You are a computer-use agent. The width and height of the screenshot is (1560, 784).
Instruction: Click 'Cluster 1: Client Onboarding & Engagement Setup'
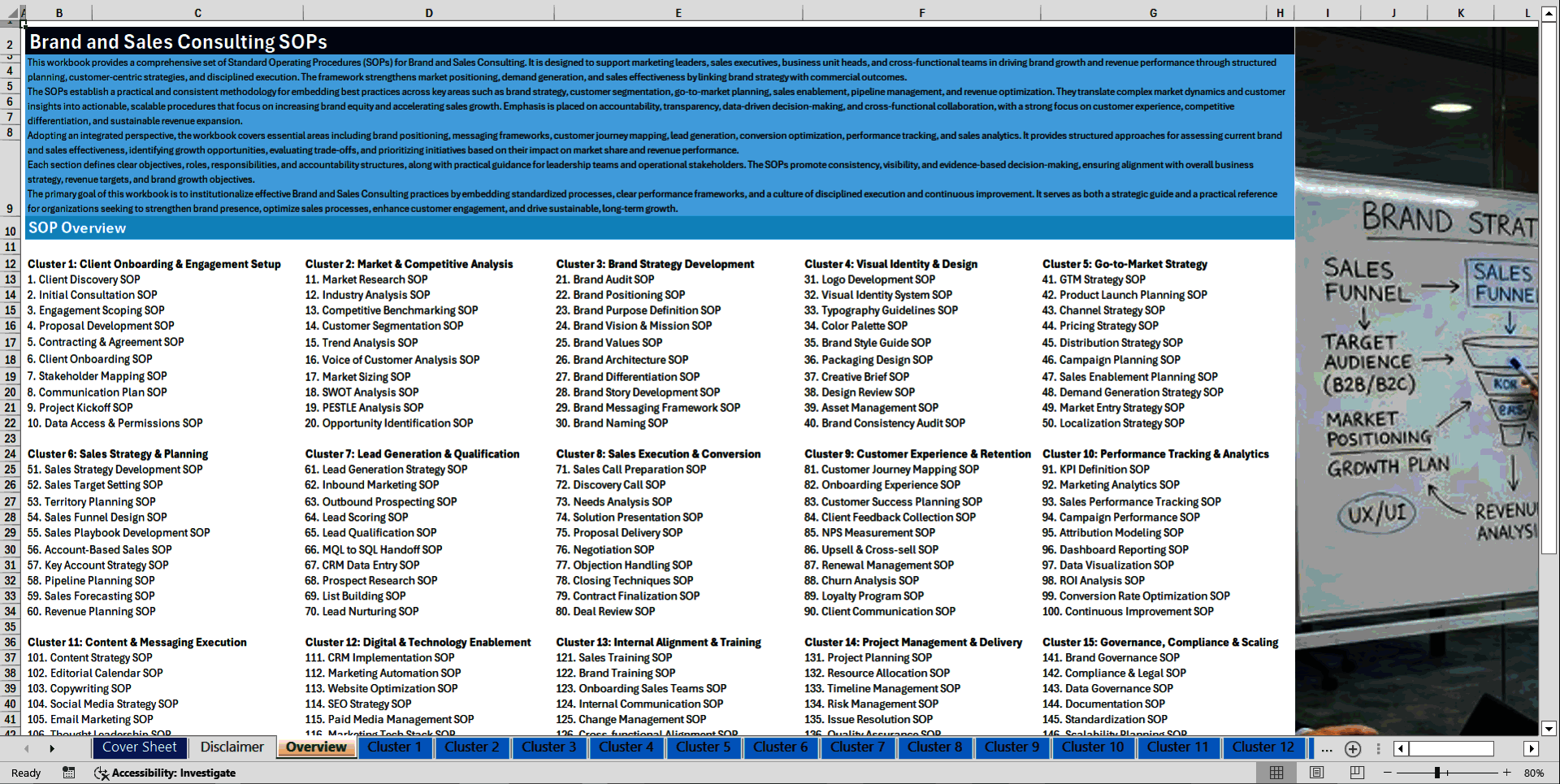click(x=154, y=264)
